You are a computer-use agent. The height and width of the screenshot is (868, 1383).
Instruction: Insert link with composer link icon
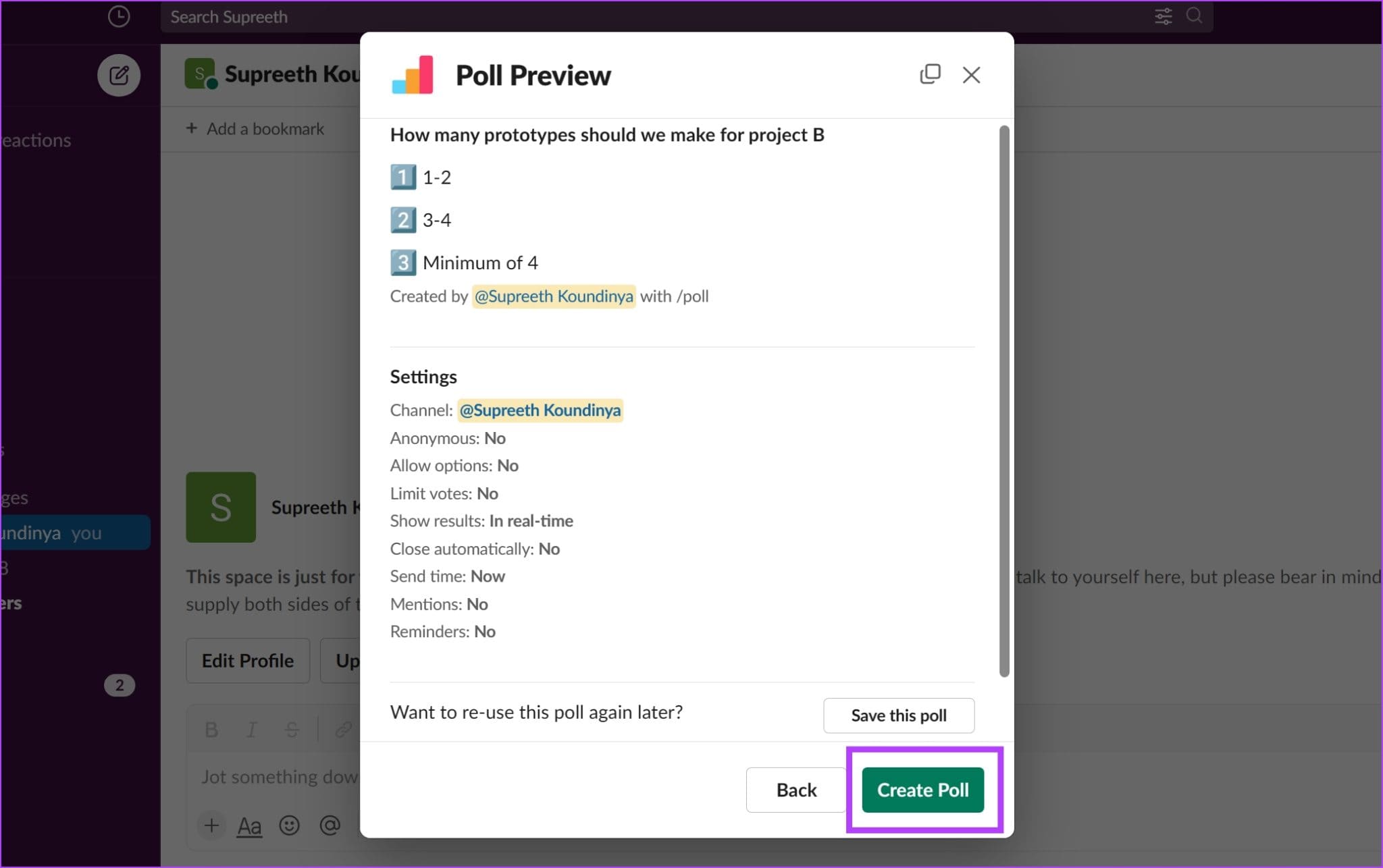[343, 730]
